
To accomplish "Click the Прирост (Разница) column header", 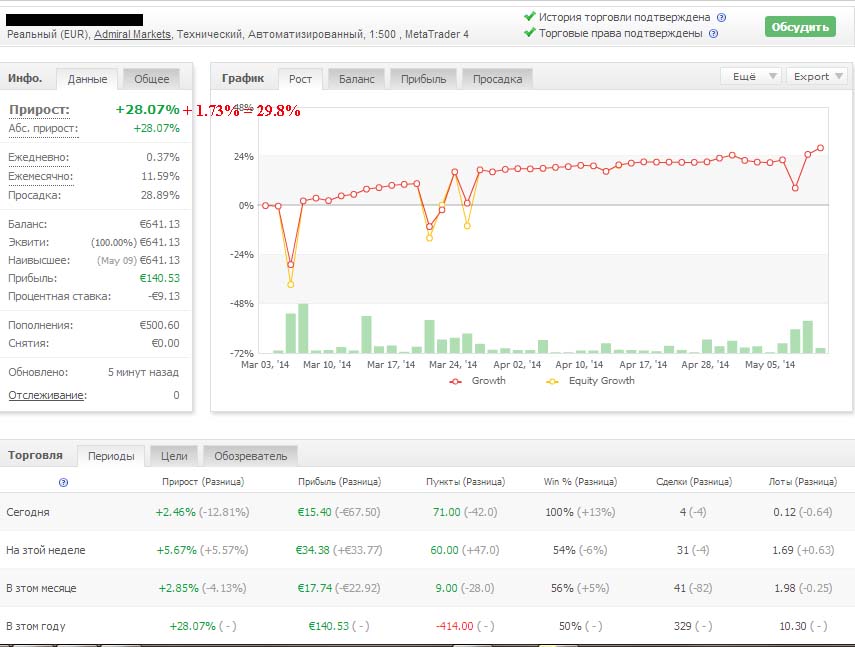I will pyautogui.click(x=203, y=482).
